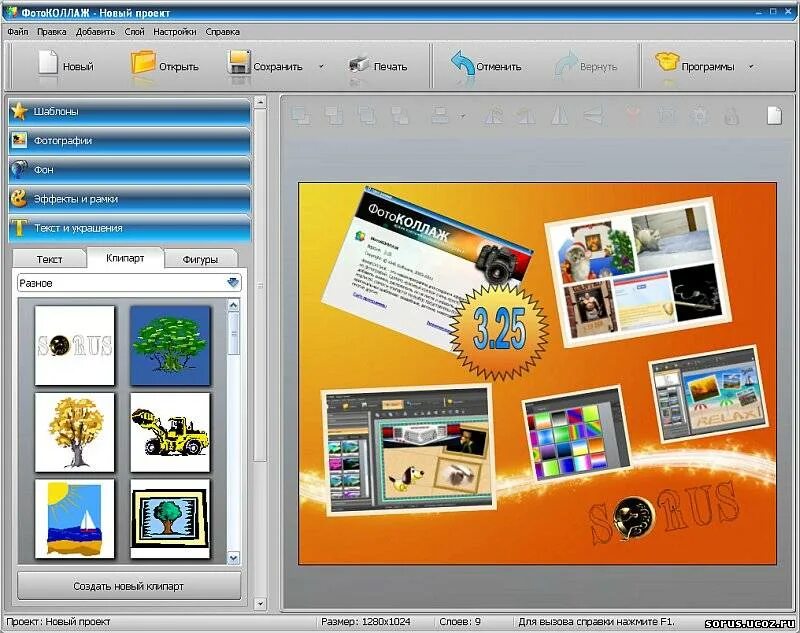
Task: Click left panel scroll-down arrow
Action: 260,604
